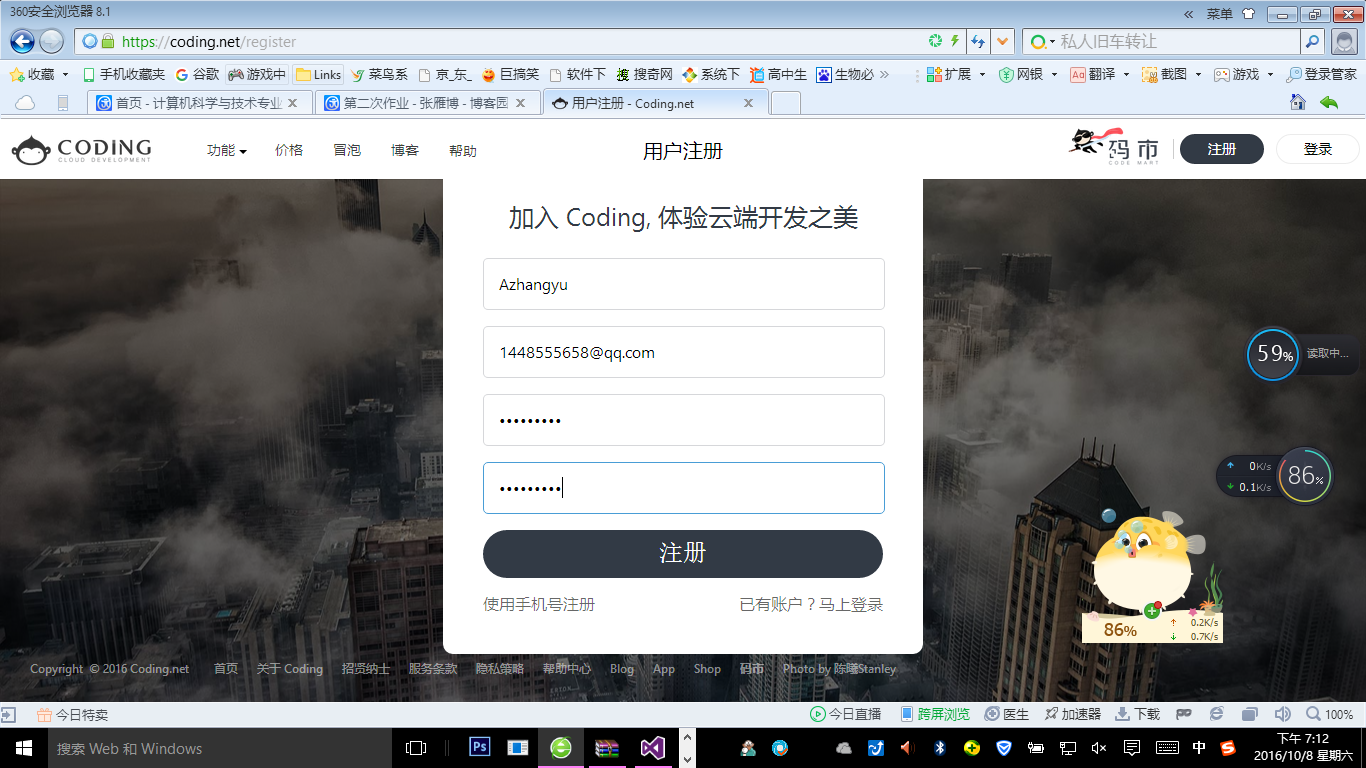Open the search engine selector dropdown in the search box
The width and height of the screenshot is (1366, 768).
coord(1043,41)
